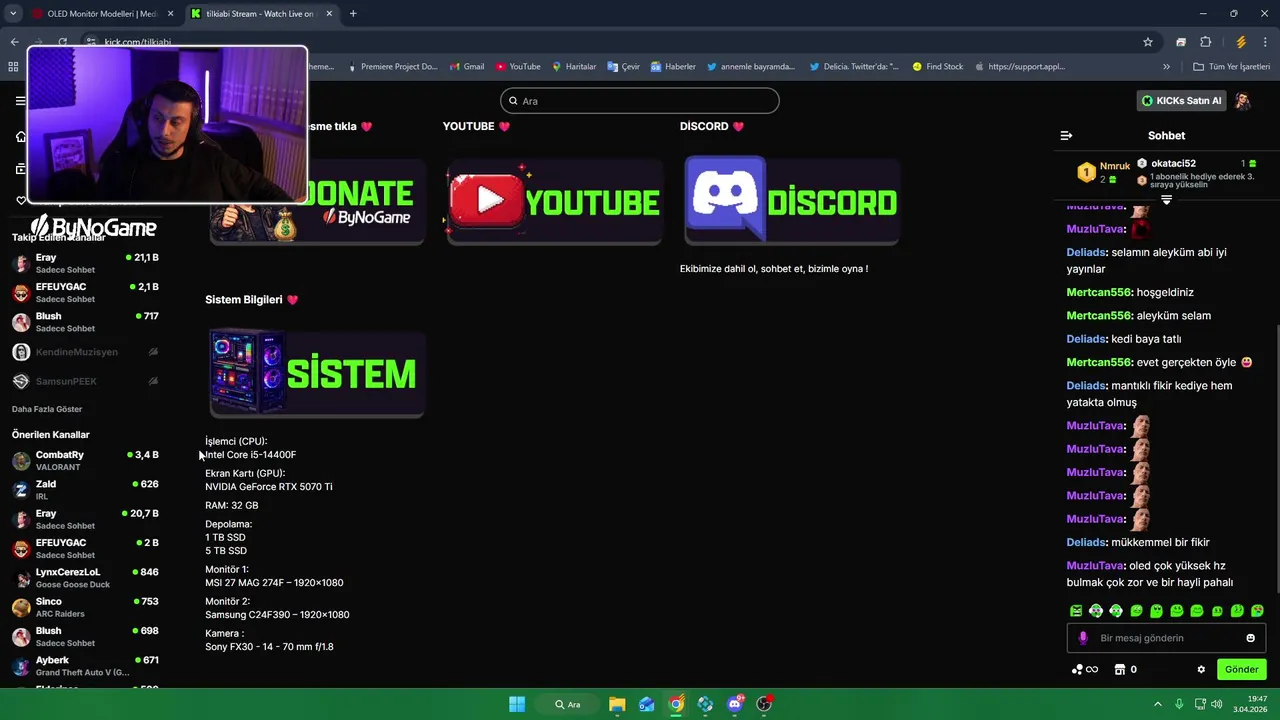Open Chrome from the taskbar
Screen dimensions: 1280x720
pos(676,704)
